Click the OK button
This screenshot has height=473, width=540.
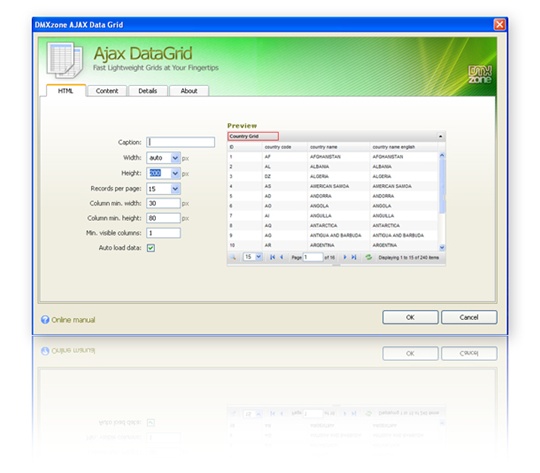(x=410, y=317)
